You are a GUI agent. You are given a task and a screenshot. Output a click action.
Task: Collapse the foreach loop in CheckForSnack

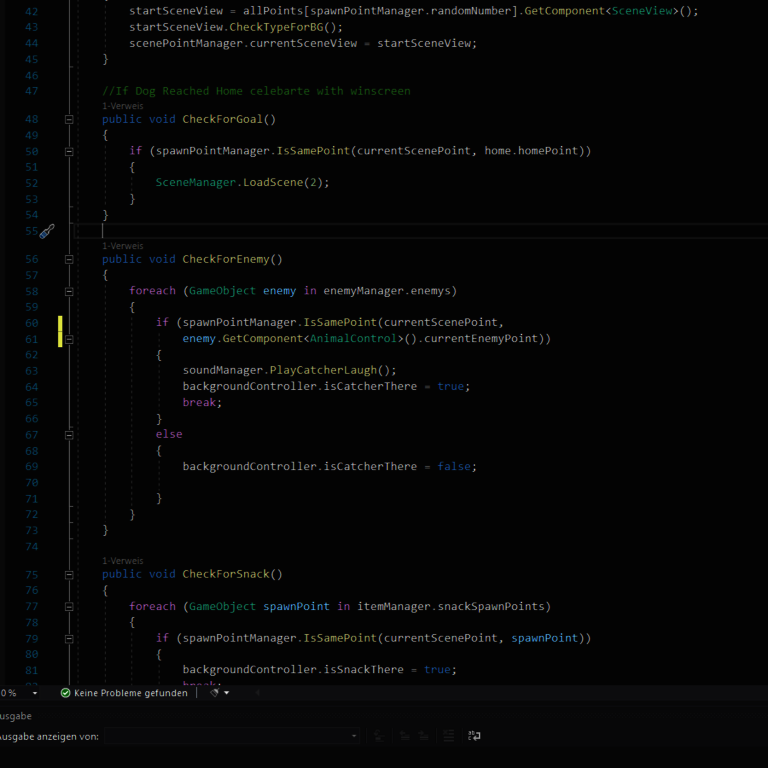(x=69, y=607)
